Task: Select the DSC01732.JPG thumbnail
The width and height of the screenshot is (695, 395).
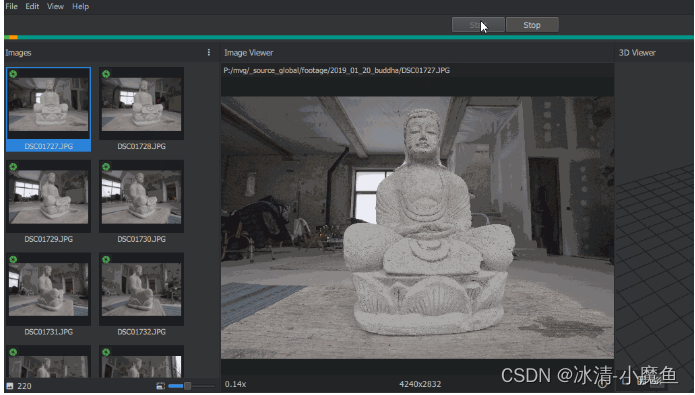Action: point(141,289)
